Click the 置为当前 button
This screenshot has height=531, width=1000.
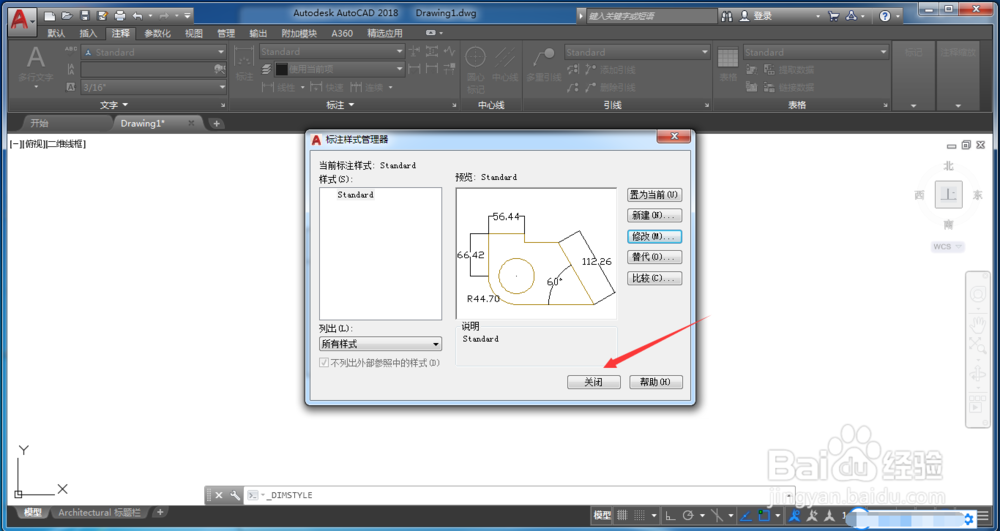point(654,195)
